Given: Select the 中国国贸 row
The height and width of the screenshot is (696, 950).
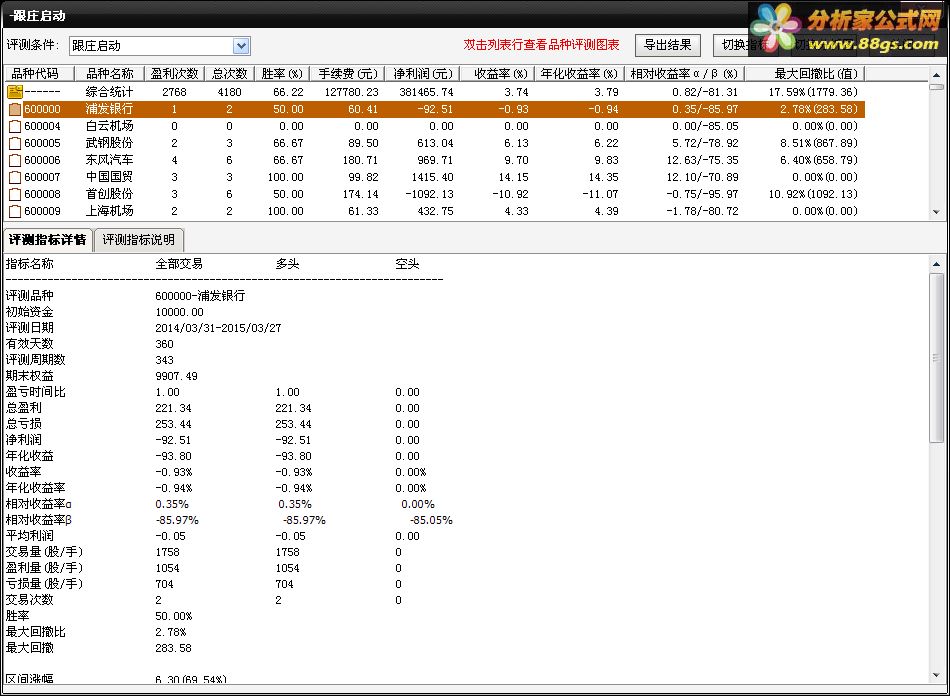Looking at the screenshot, I should tap(434, 177).
